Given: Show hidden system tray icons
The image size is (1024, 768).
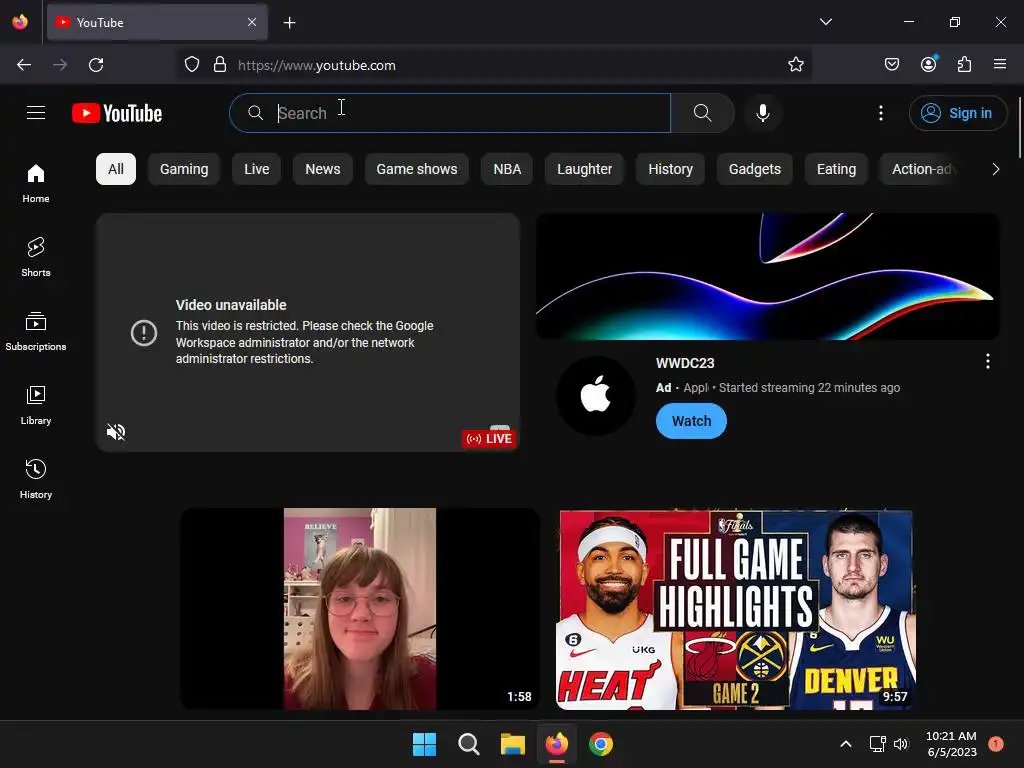Looking at the screenshot, I should [845, 744].
